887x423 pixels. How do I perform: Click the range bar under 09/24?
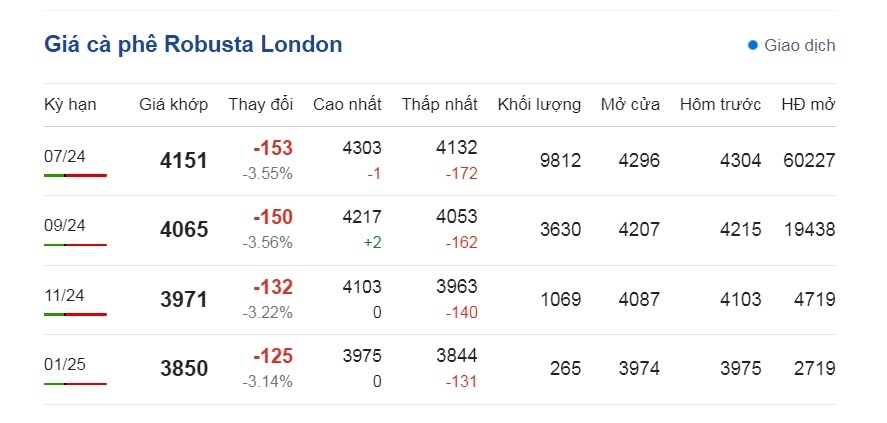[x=75, y=245]
